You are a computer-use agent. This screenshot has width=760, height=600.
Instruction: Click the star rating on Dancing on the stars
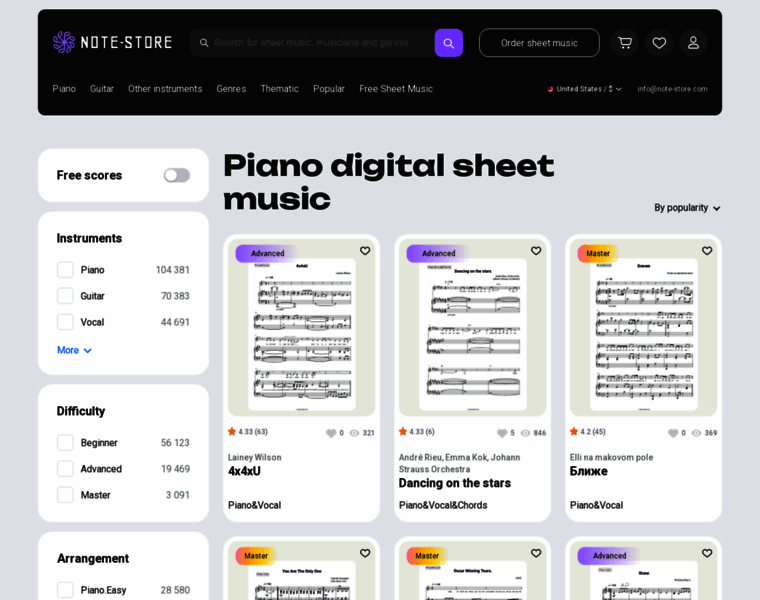pos(416,431)
